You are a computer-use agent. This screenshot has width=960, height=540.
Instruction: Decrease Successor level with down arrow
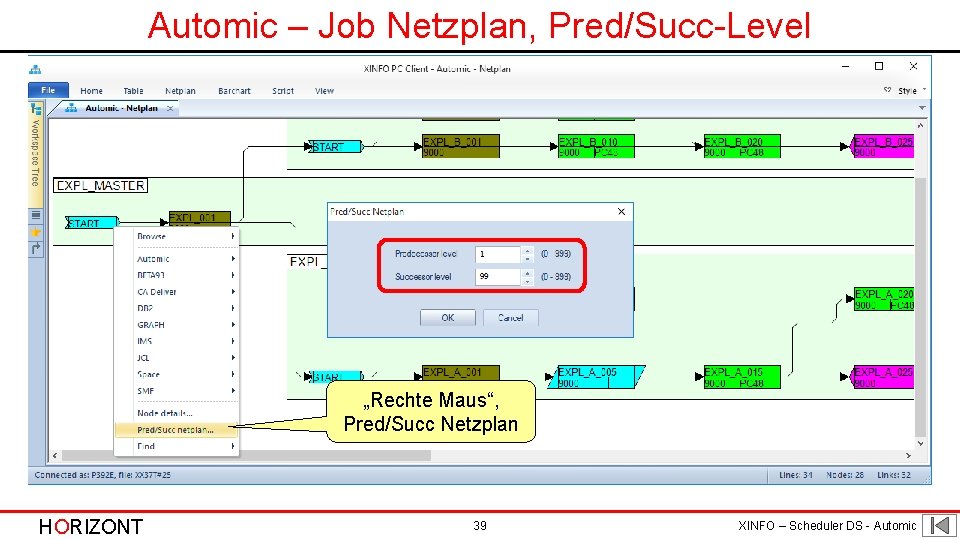(528, 282)
